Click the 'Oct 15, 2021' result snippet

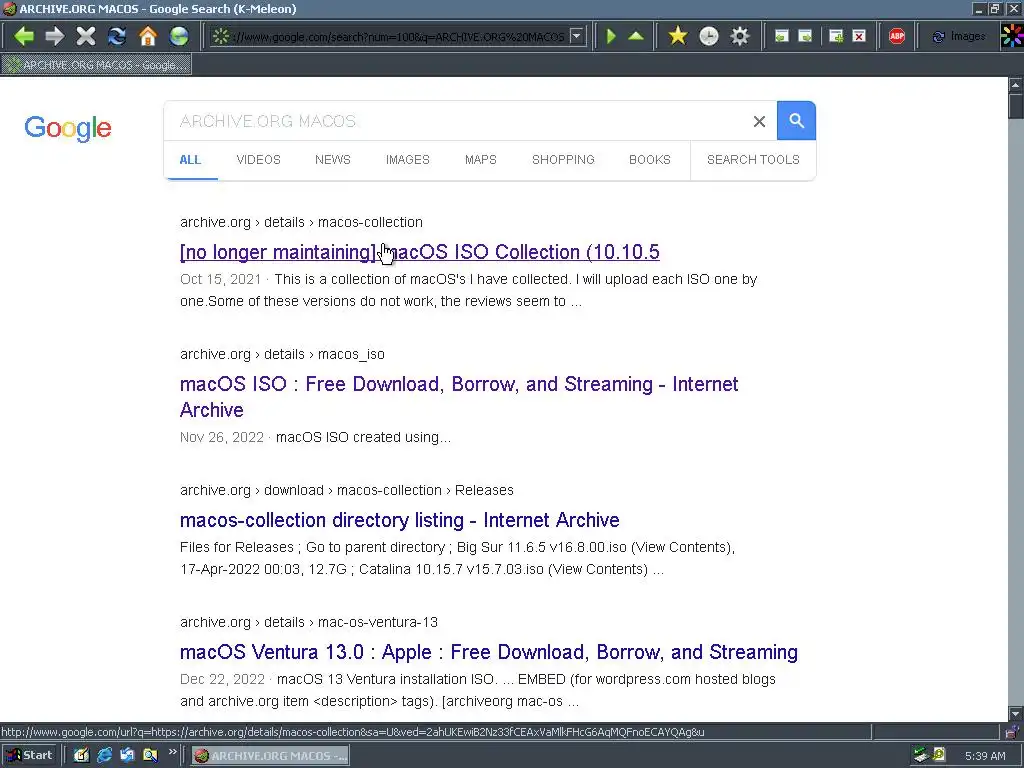tap(468, 290)
